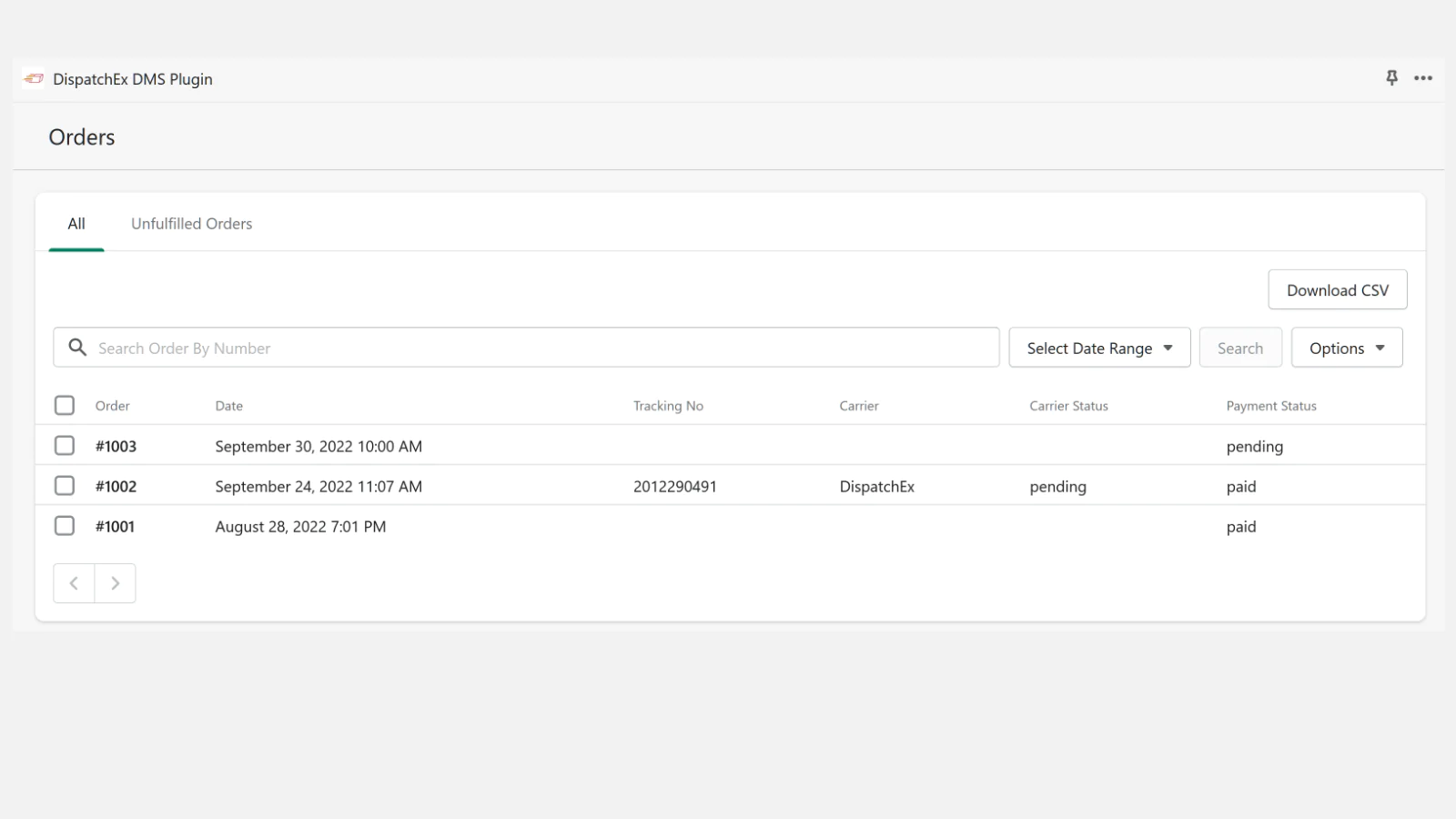Expand the Options dropdown
1456x819 pixels.
click(x=1347, y=348)
